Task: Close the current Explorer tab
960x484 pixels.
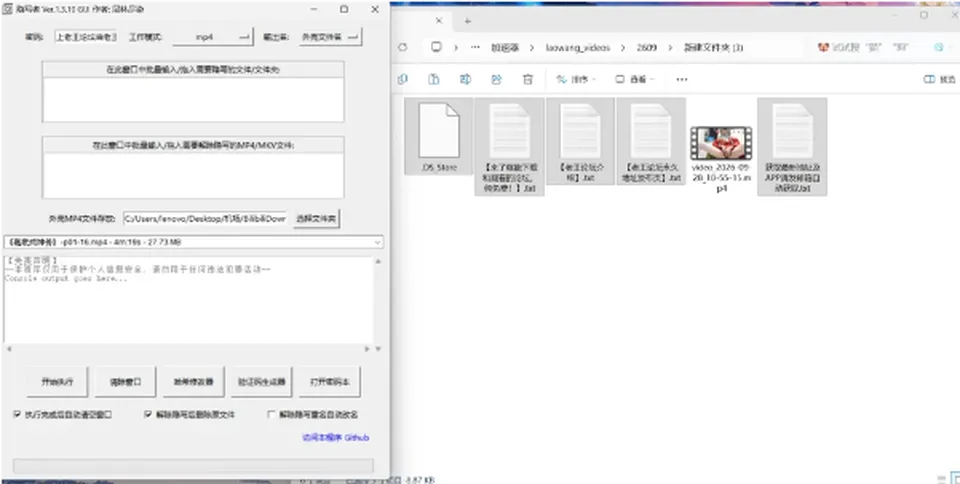Action: (438, 20)
